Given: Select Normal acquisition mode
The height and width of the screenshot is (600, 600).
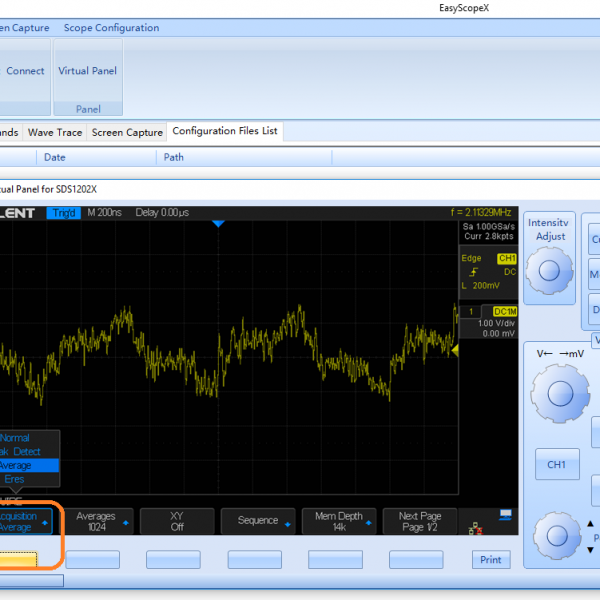Looking at the screenshot, I should coord(17,438).
